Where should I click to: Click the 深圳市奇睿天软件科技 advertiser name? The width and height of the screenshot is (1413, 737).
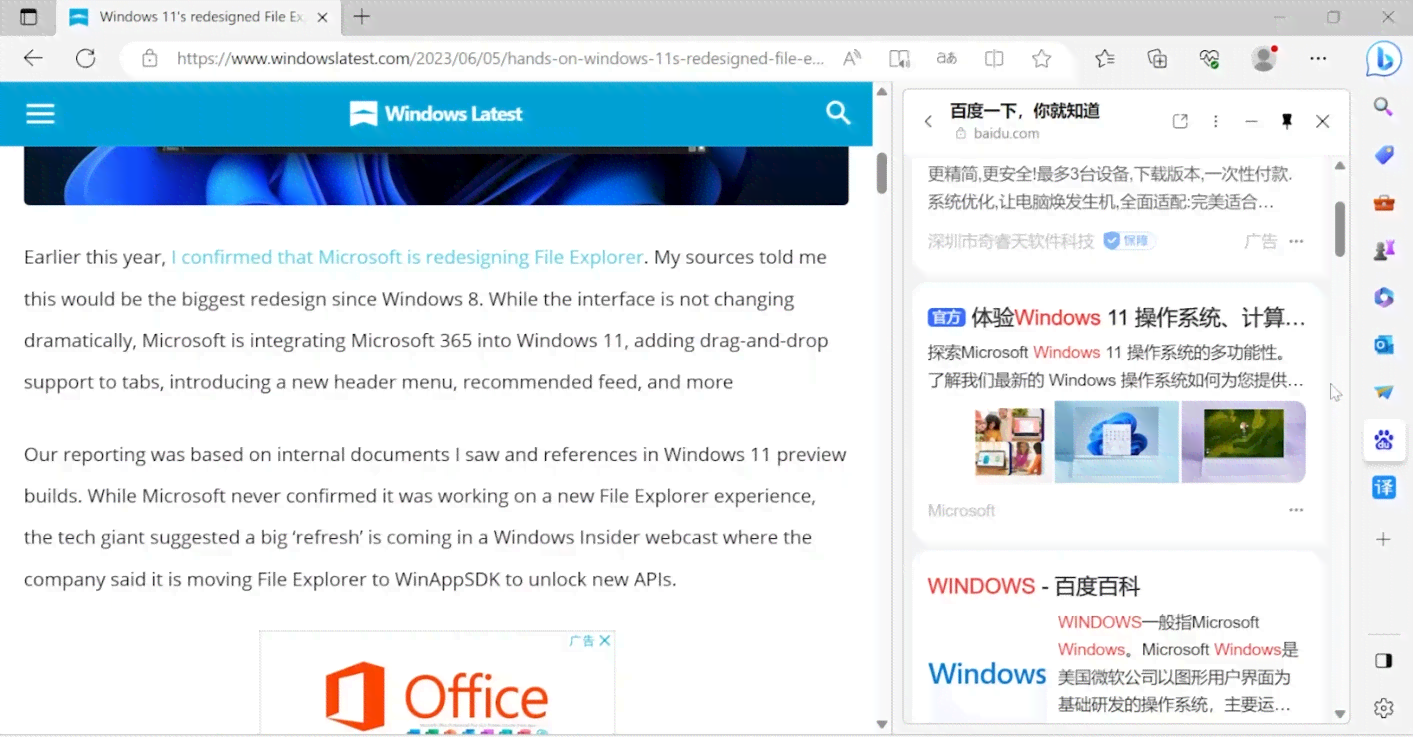pyautogui.click(x=1011, y=241)
